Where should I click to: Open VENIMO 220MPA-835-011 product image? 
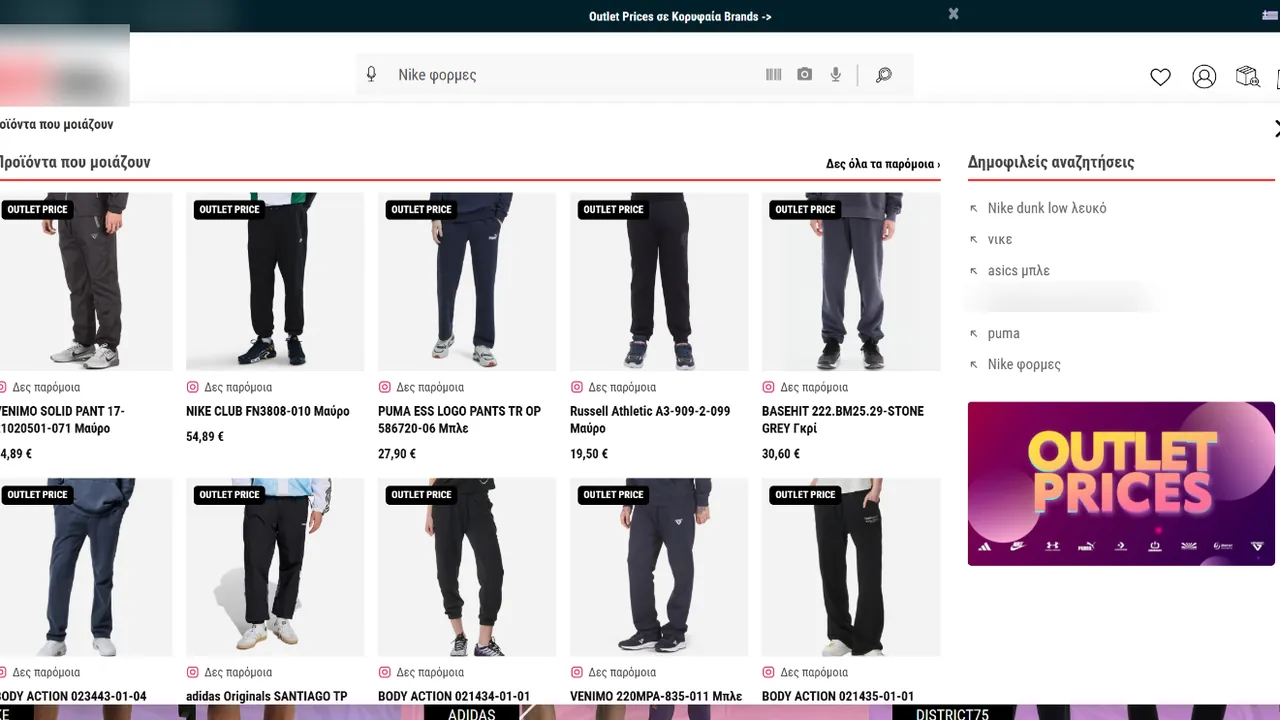(x=659, y=567)
